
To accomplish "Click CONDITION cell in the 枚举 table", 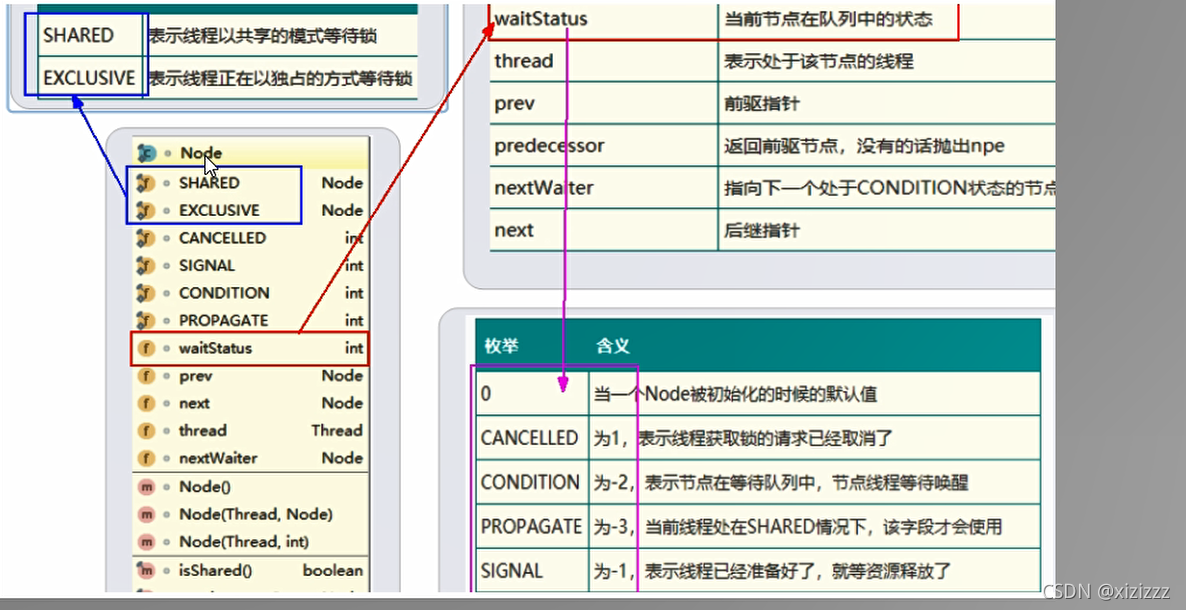I will click(x=532, y=482).
